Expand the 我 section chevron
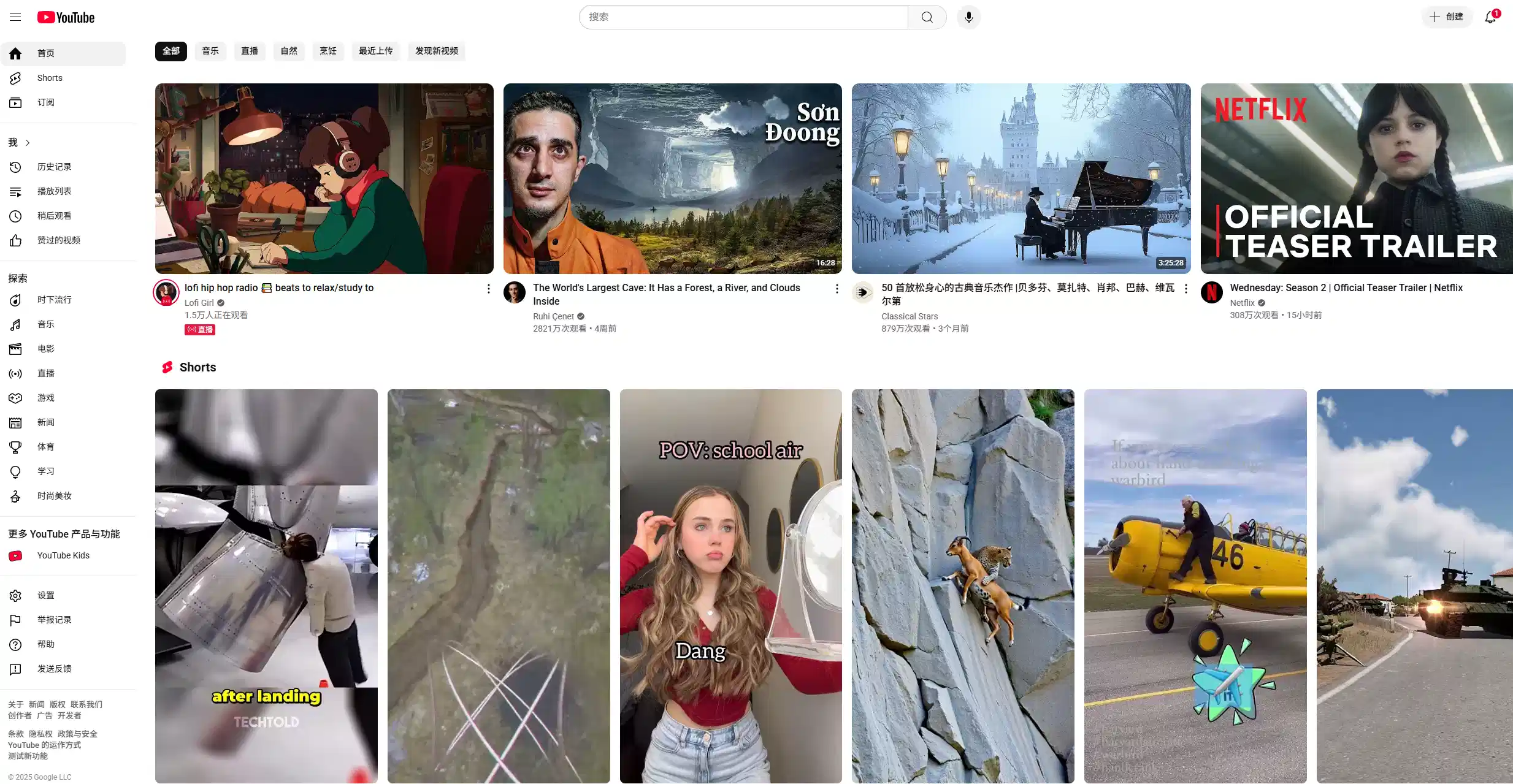The width and height of the screenshot is (1513, 784). click(28, 142)
